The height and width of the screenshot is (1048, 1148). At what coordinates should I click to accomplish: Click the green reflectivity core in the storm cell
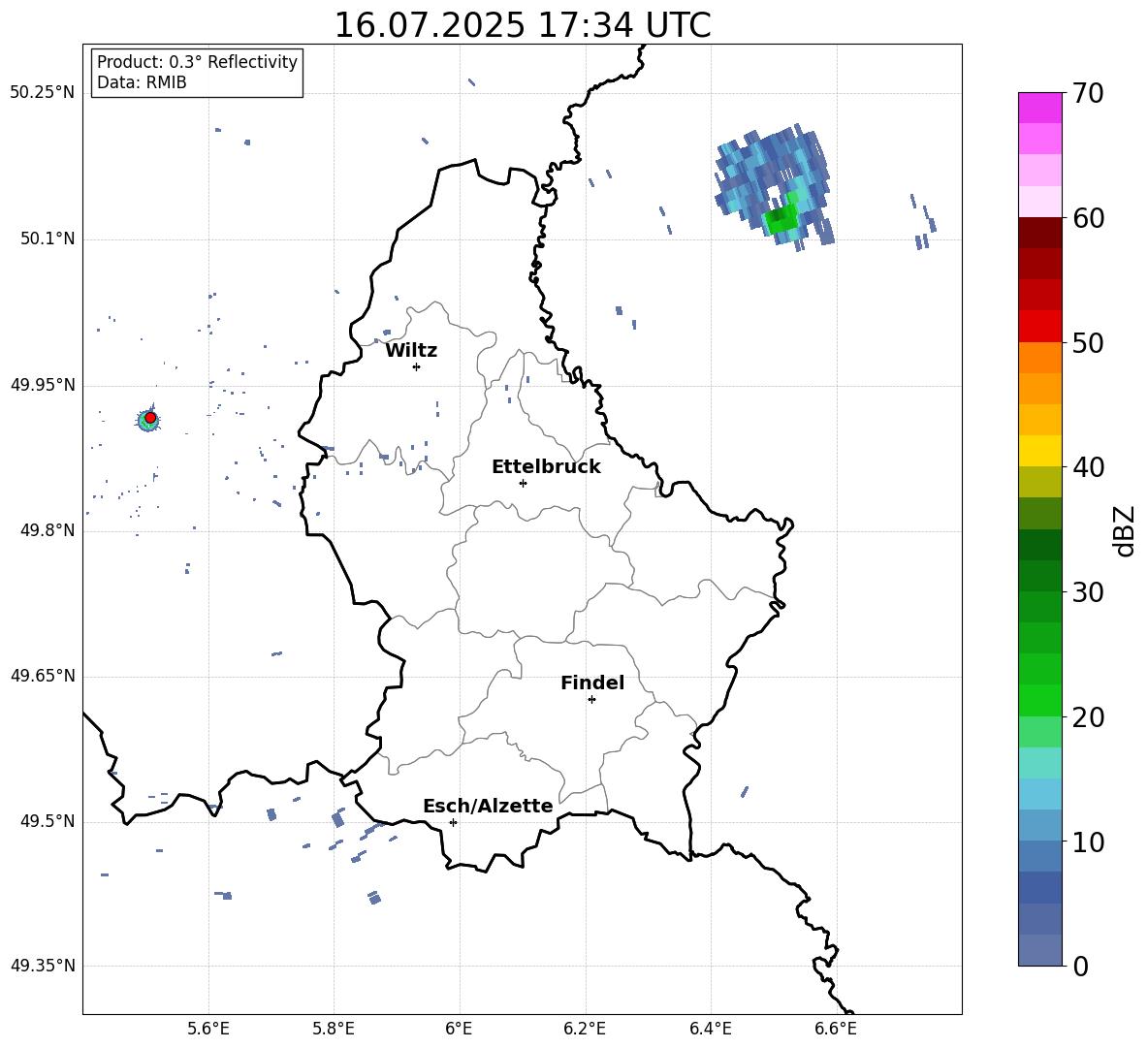(x=781, y=218)
